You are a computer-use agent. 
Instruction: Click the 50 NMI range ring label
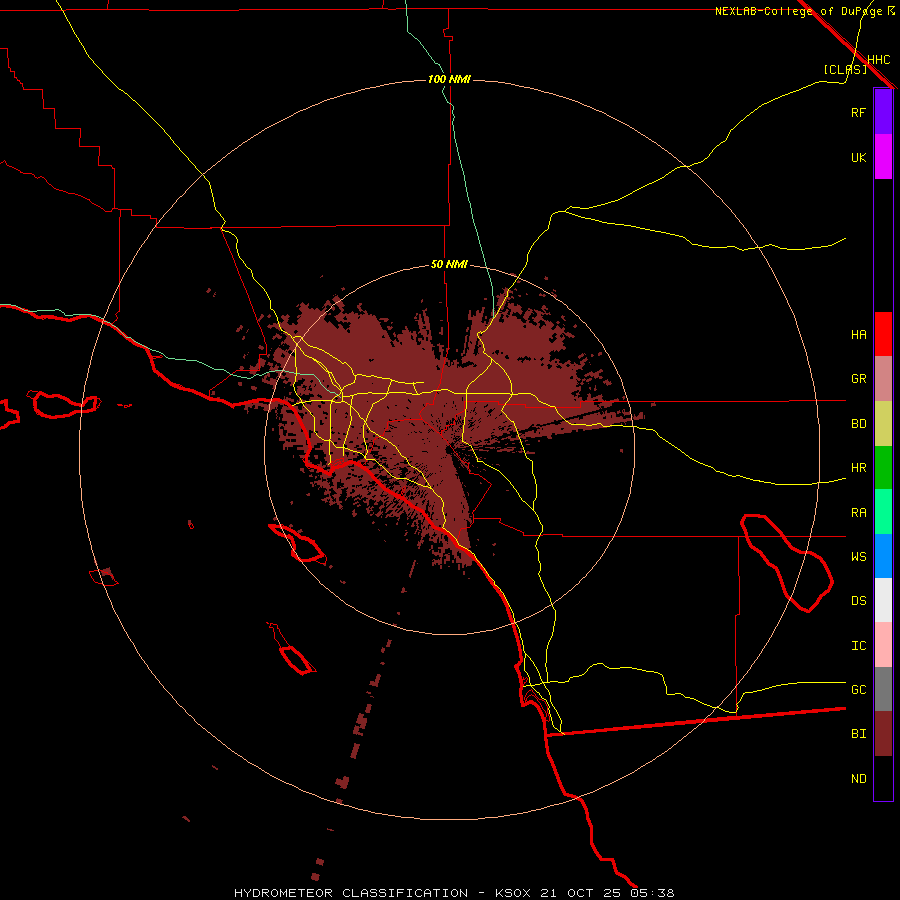pos(449,264)
